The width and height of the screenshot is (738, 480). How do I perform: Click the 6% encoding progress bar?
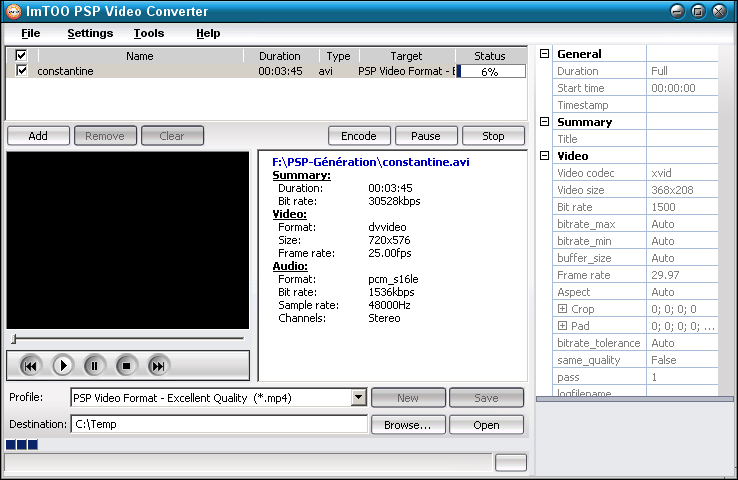click(x=491, y=72)
